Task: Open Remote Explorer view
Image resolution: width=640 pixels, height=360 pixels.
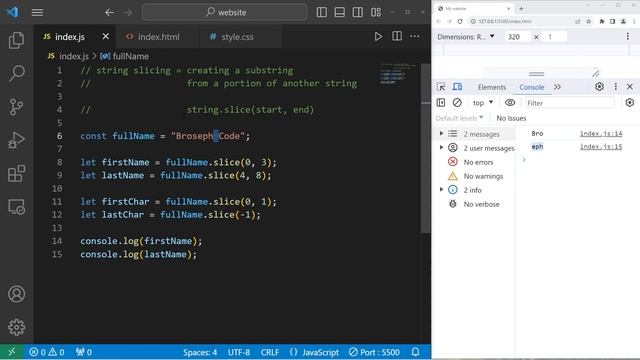Action: pos(16,207)
